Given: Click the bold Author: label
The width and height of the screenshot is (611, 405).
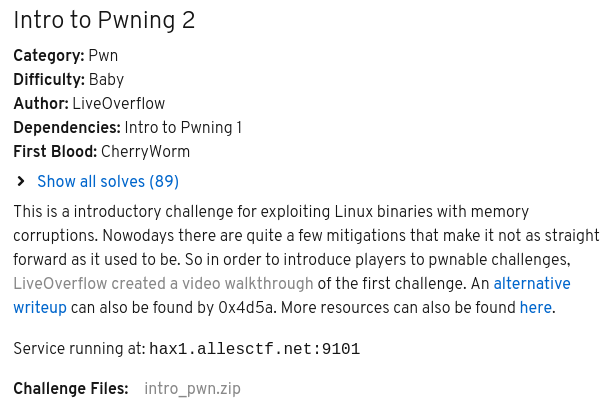Looking at the screenshot, I should 41,104.
